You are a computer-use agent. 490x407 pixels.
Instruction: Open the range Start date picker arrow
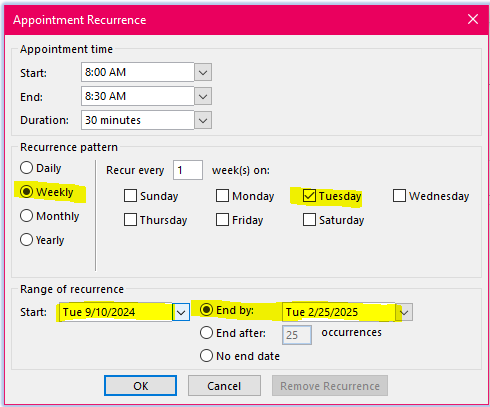click(x=181, y=312)
